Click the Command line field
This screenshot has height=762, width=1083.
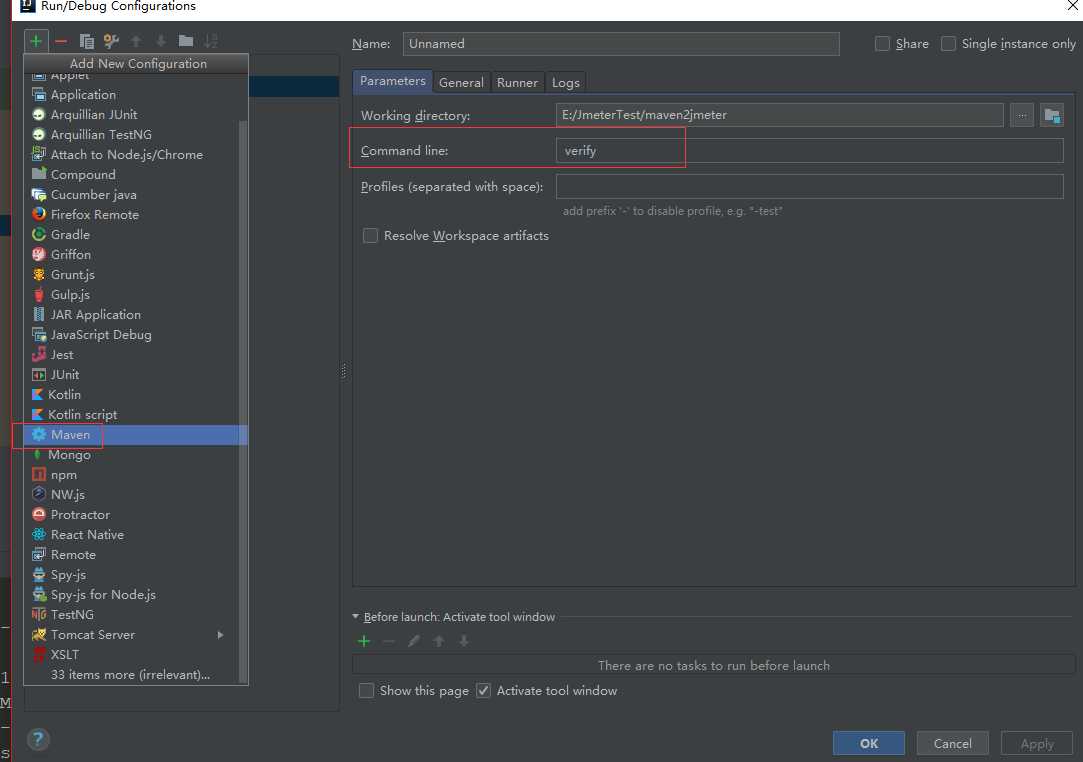[809, 151]
